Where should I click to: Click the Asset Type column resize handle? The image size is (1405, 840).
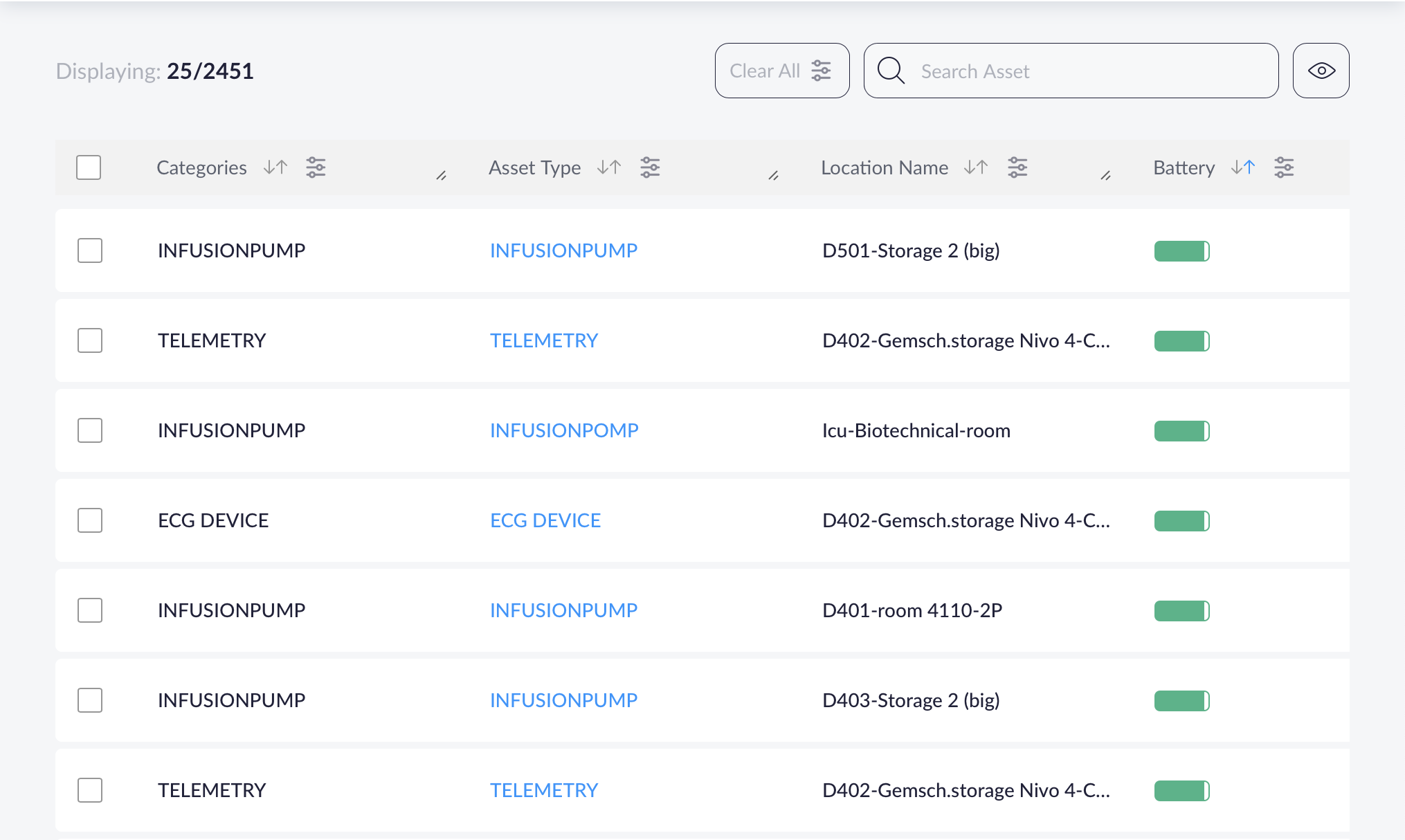(773, 176)
